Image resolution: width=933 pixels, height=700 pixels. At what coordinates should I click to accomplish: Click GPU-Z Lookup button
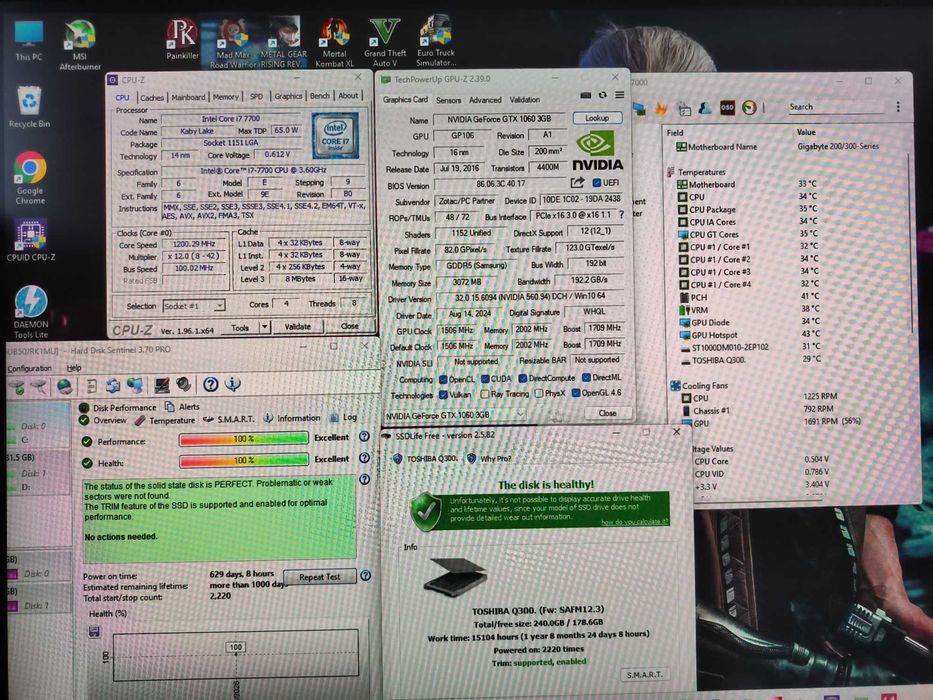pyautogui.click(x=597, y=118)
